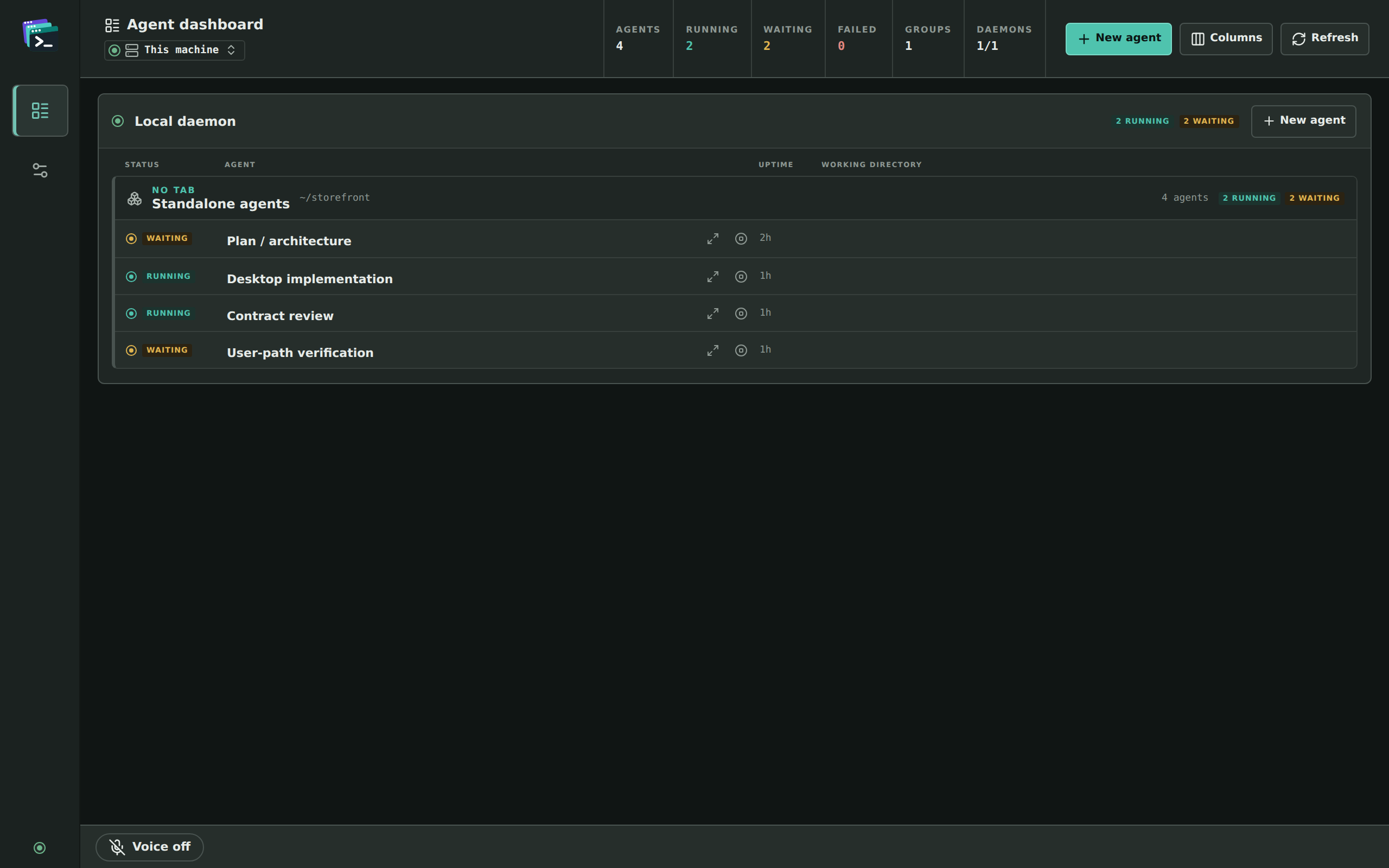Stop the Contract review agent
This screenshot has width=1389, height=868.
pyautogui.click(x=741, y=314)
